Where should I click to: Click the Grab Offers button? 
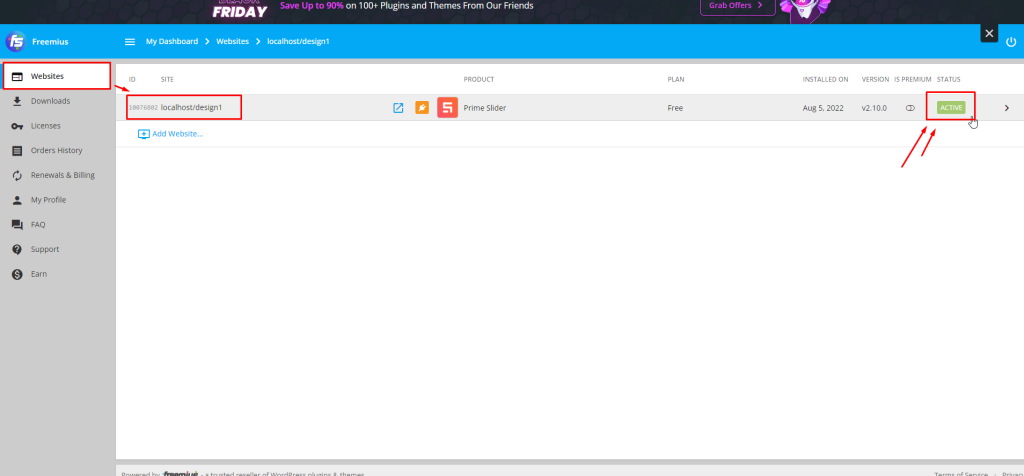click(737, 6)
